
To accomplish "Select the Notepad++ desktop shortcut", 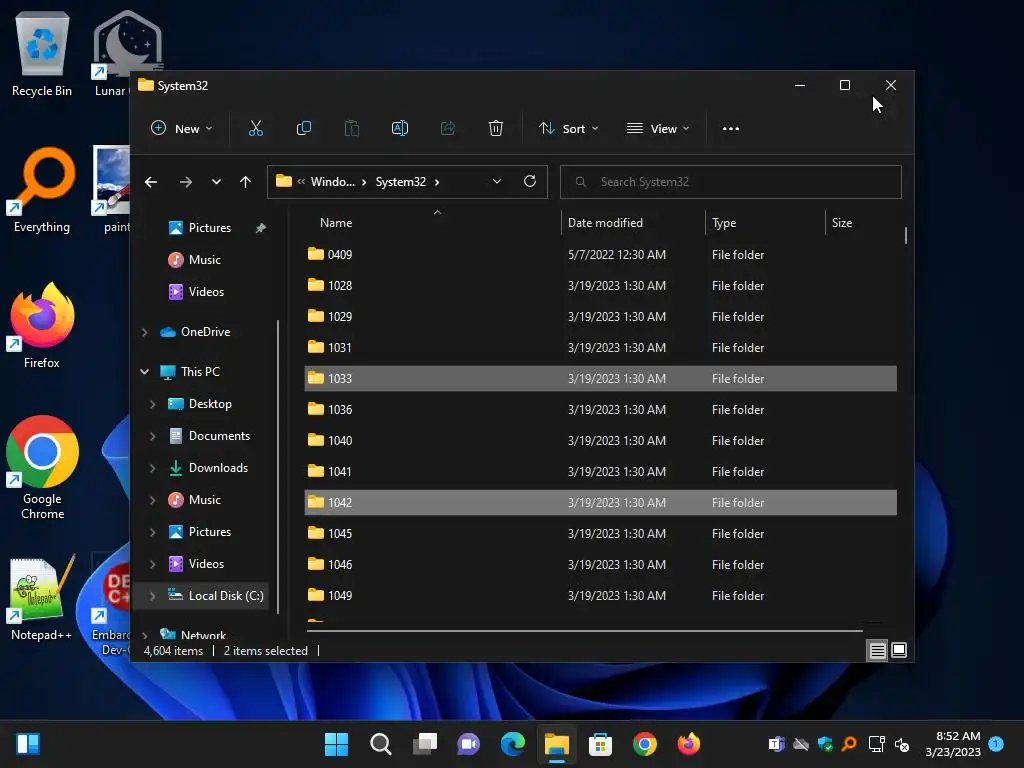I will [x=41, y=598].
